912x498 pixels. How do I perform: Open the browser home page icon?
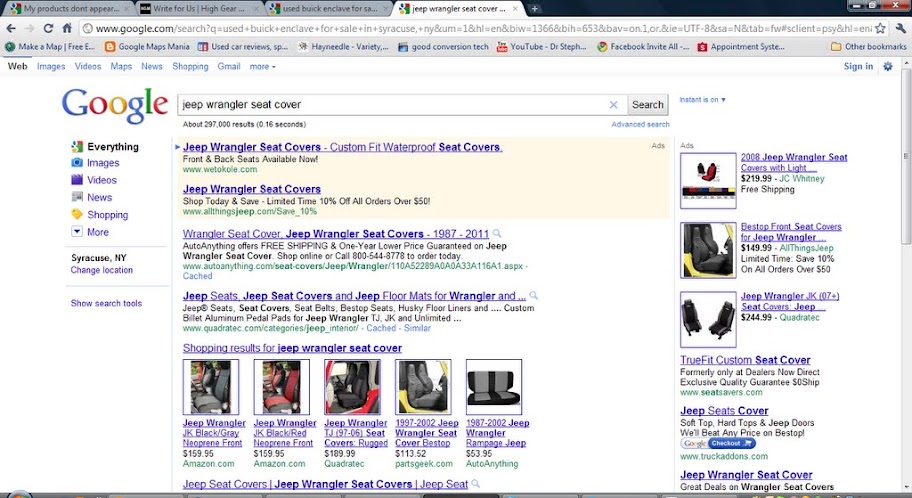(x=67, y=29)
